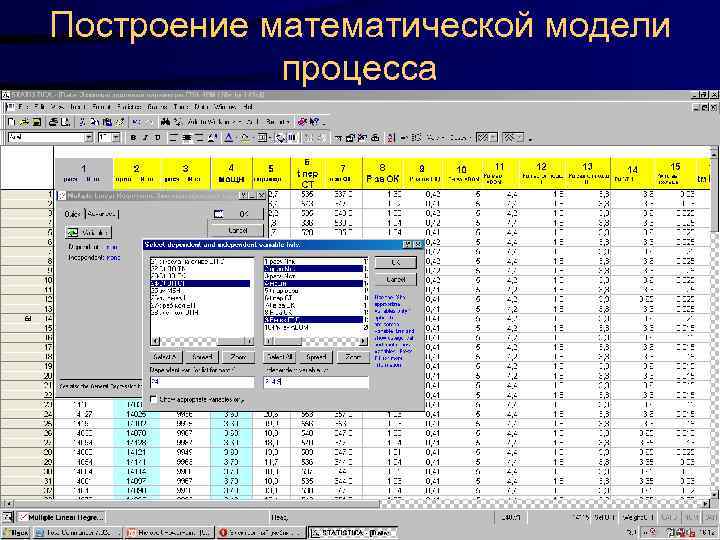Click Spread under independent variable list

316,357
